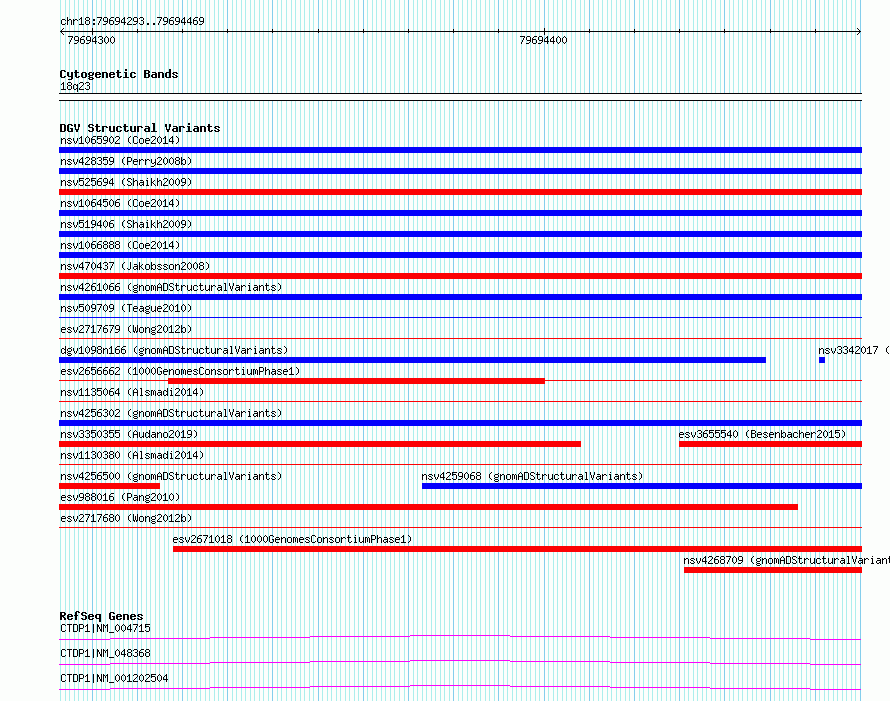Click the RefSeq Genes track heading
Image resolution: width=890 pixels, height=701 pixels.
click(x=101, y=616)
